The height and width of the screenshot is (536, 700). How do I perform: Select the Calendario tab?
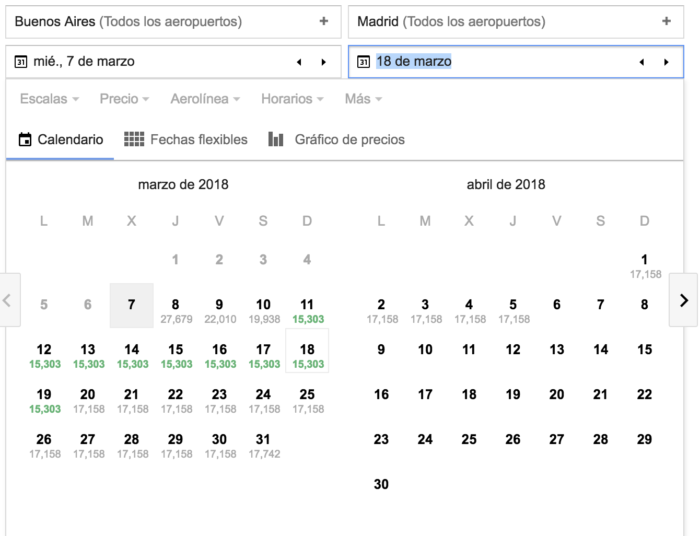tap(60, 140)
